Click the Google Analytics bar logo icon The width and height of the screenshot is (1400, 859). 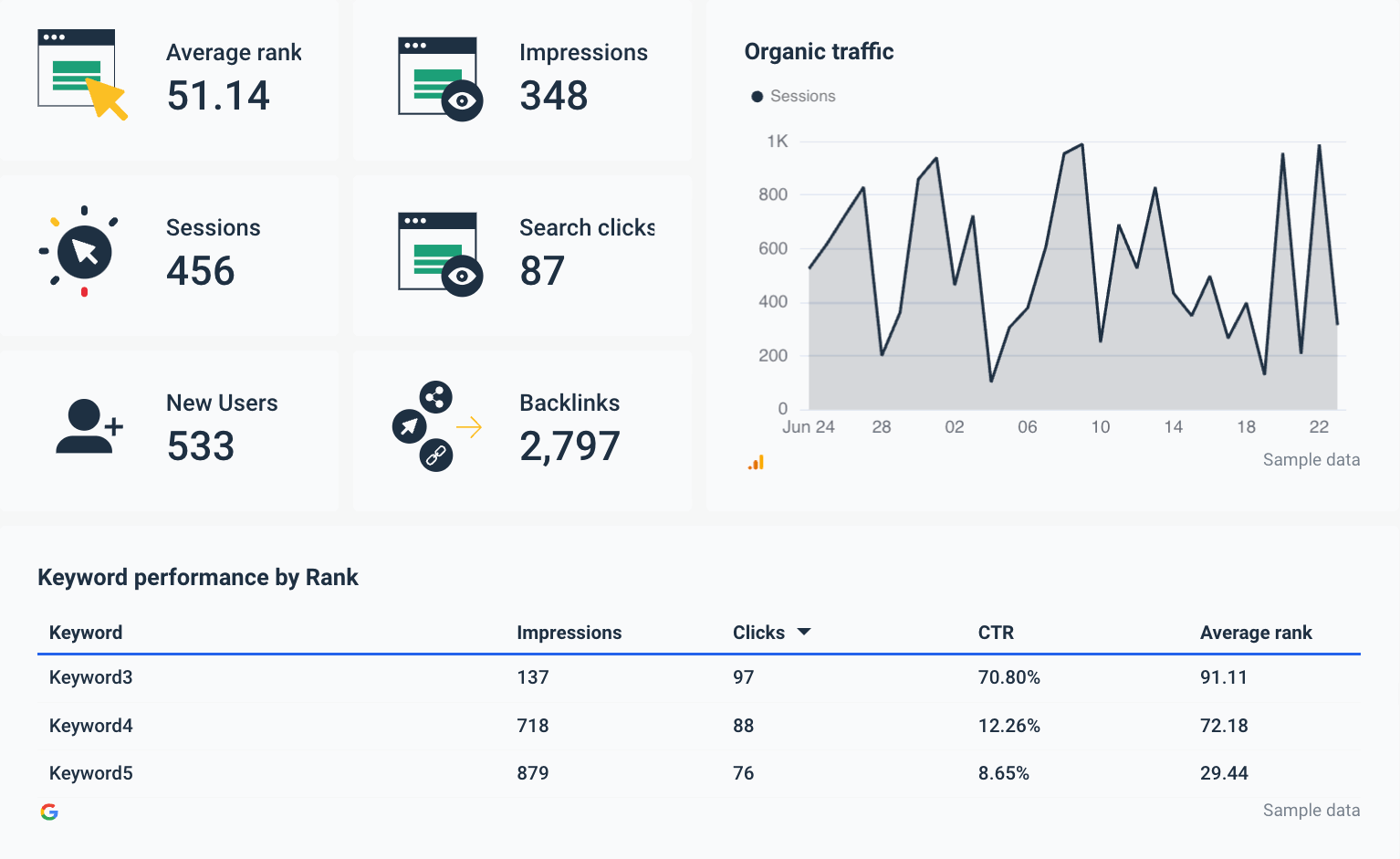pyautogui.click(x=756, y=463)
